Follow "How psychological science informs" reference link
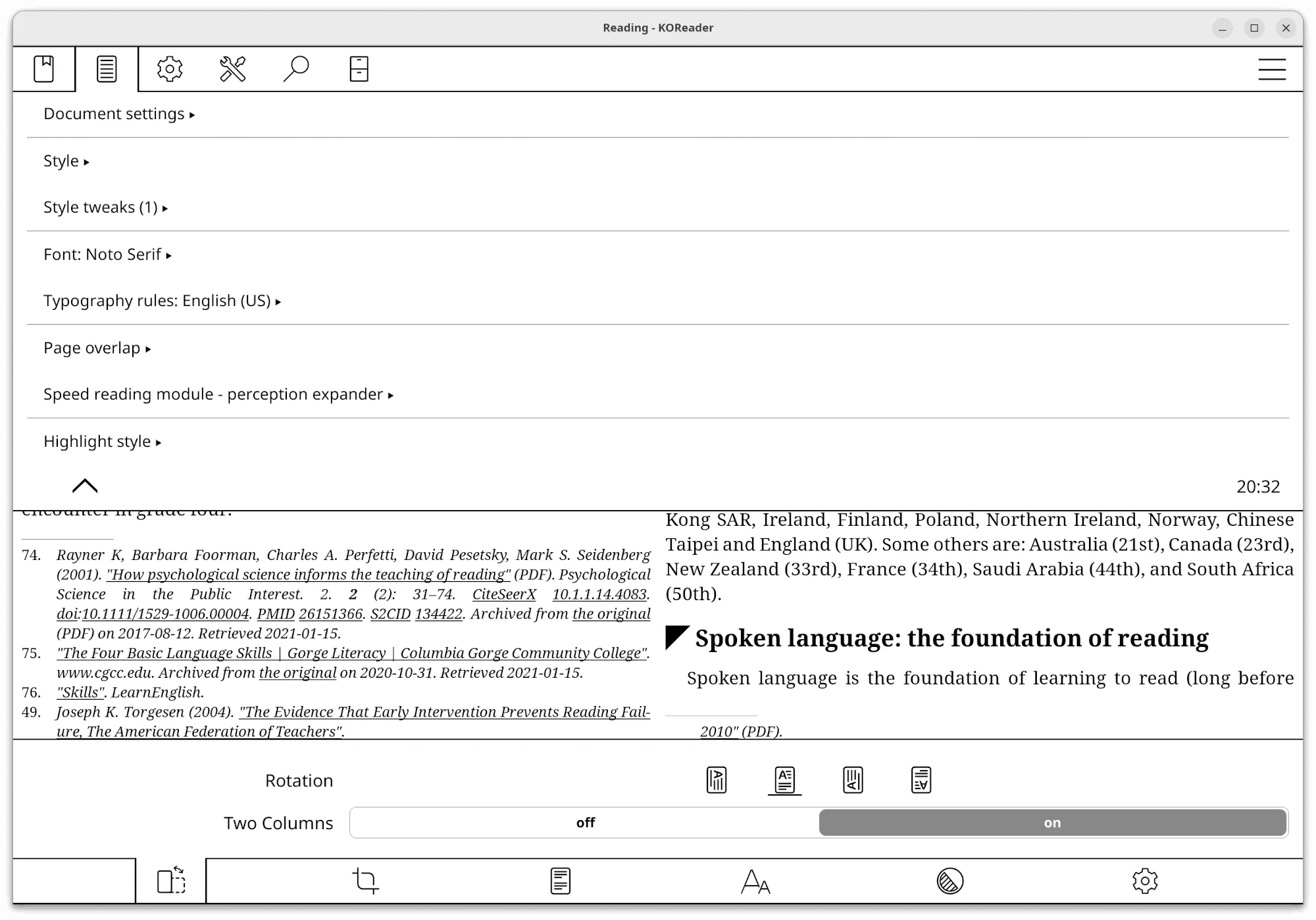Viewport: 1316px width, 920px height. click(309, 575)
